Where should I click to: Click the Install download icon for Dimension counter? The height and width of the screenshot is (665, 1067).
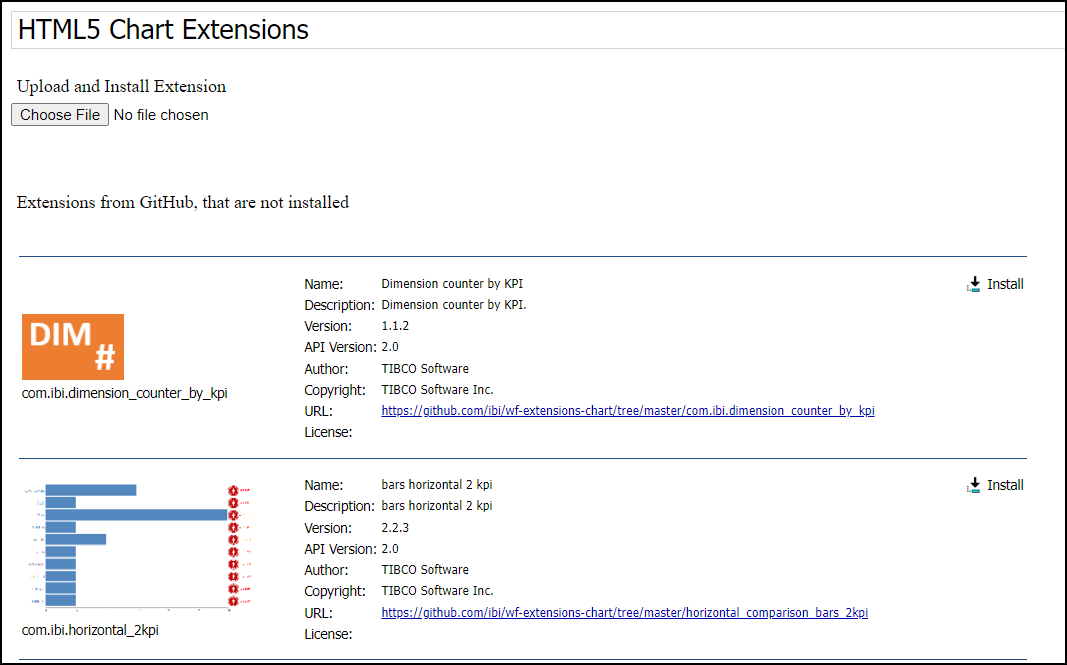click(973, 283)
